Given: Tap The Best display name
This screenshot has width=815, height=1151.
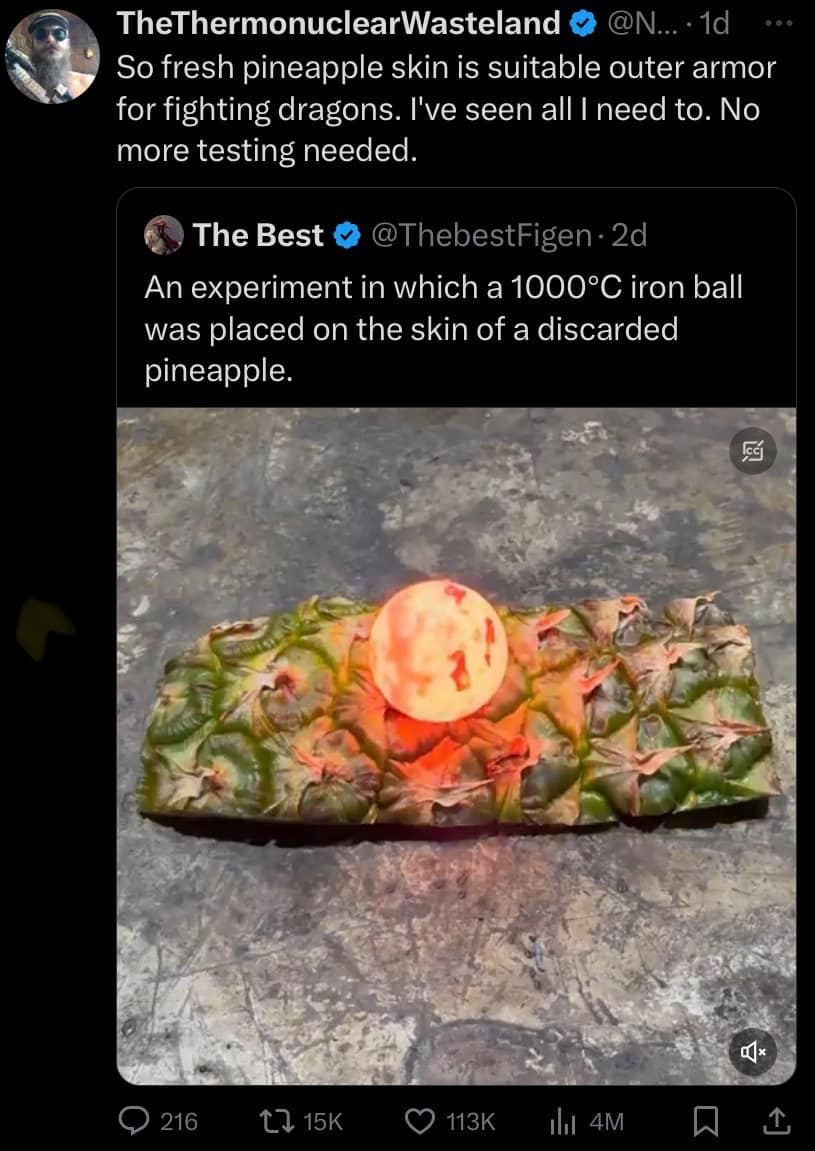Looking at the screenshot, I should [x=258, y=235].
